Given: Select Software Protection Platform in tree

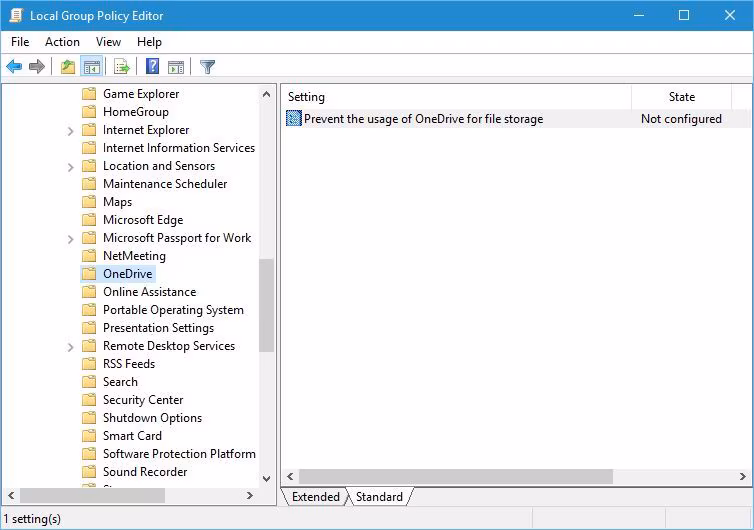Looking at the screenshot, I should tap(179, 454).
